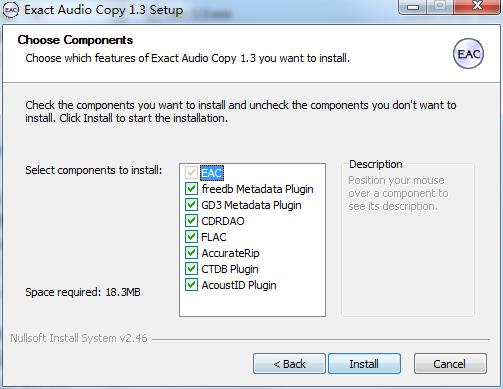Click the Install button
The image size is (503, 389).
tap(364, 364)
